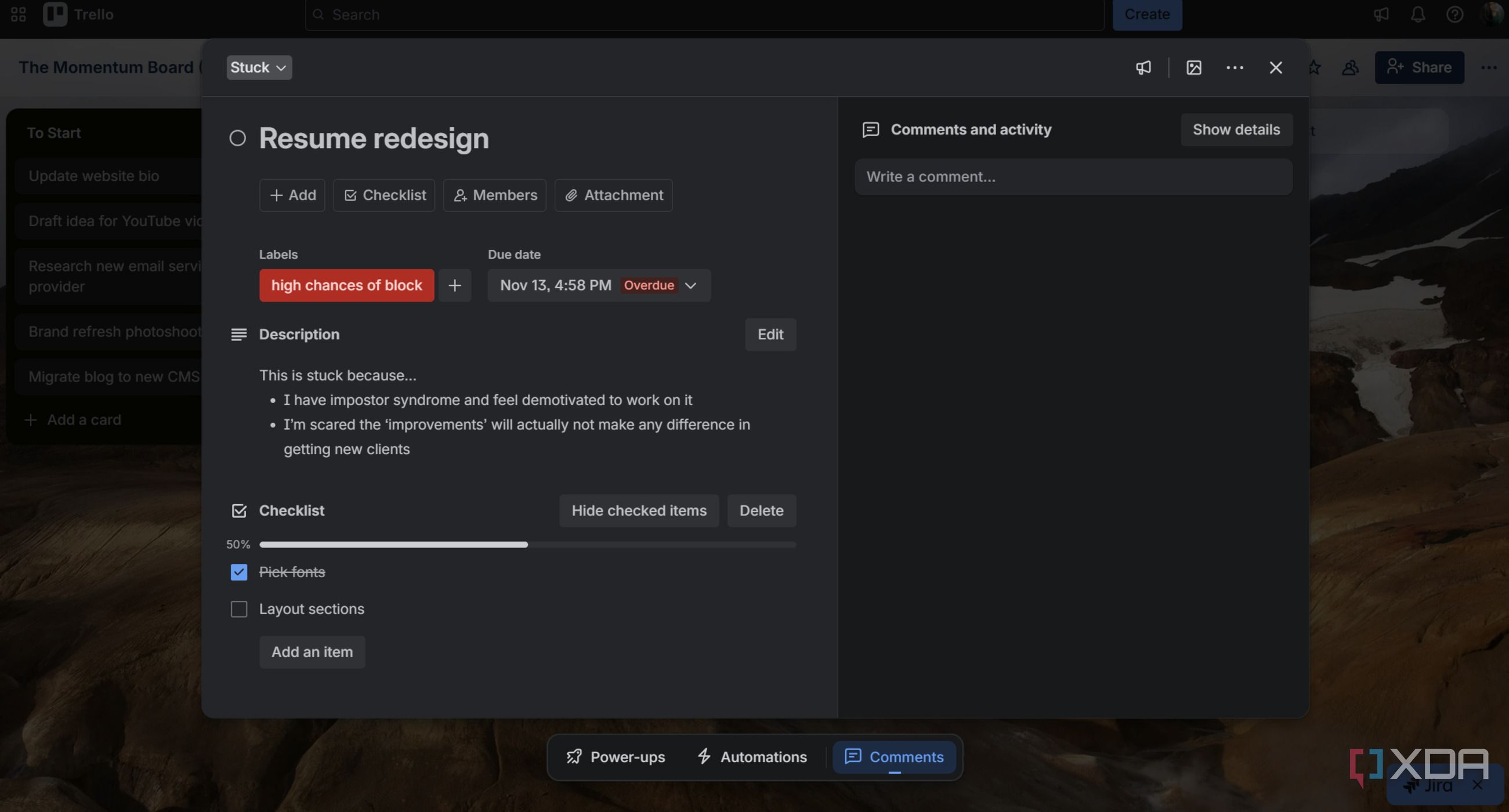The image size is (1509, 812).
Task: Open the Automations tab
Action: (752, 757)
